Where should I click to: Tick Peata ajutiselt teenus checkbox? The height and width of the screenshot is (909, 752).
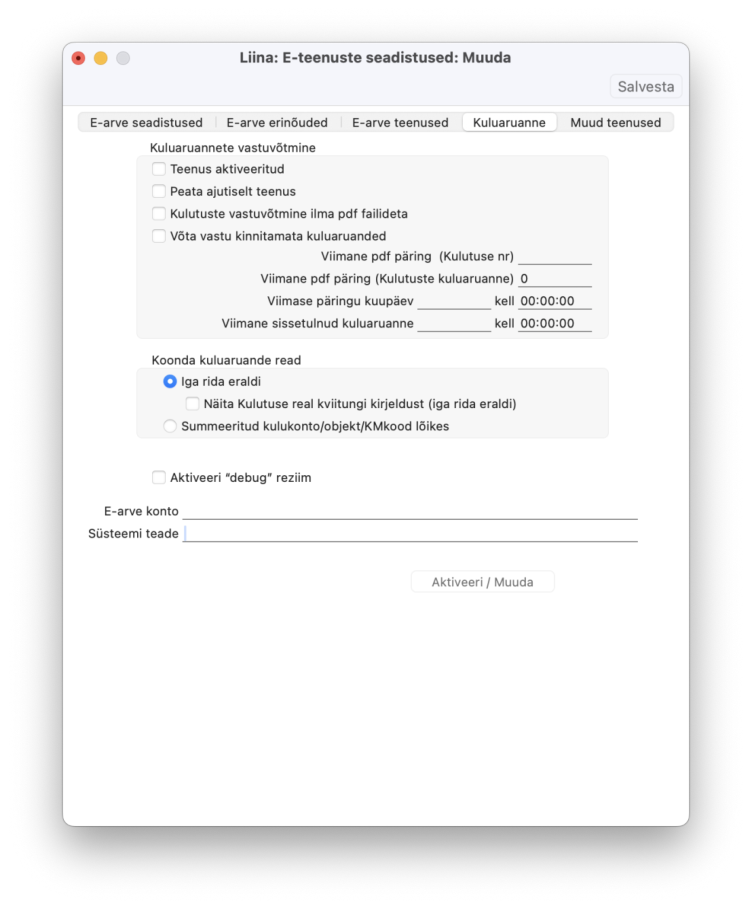[158, 191]
